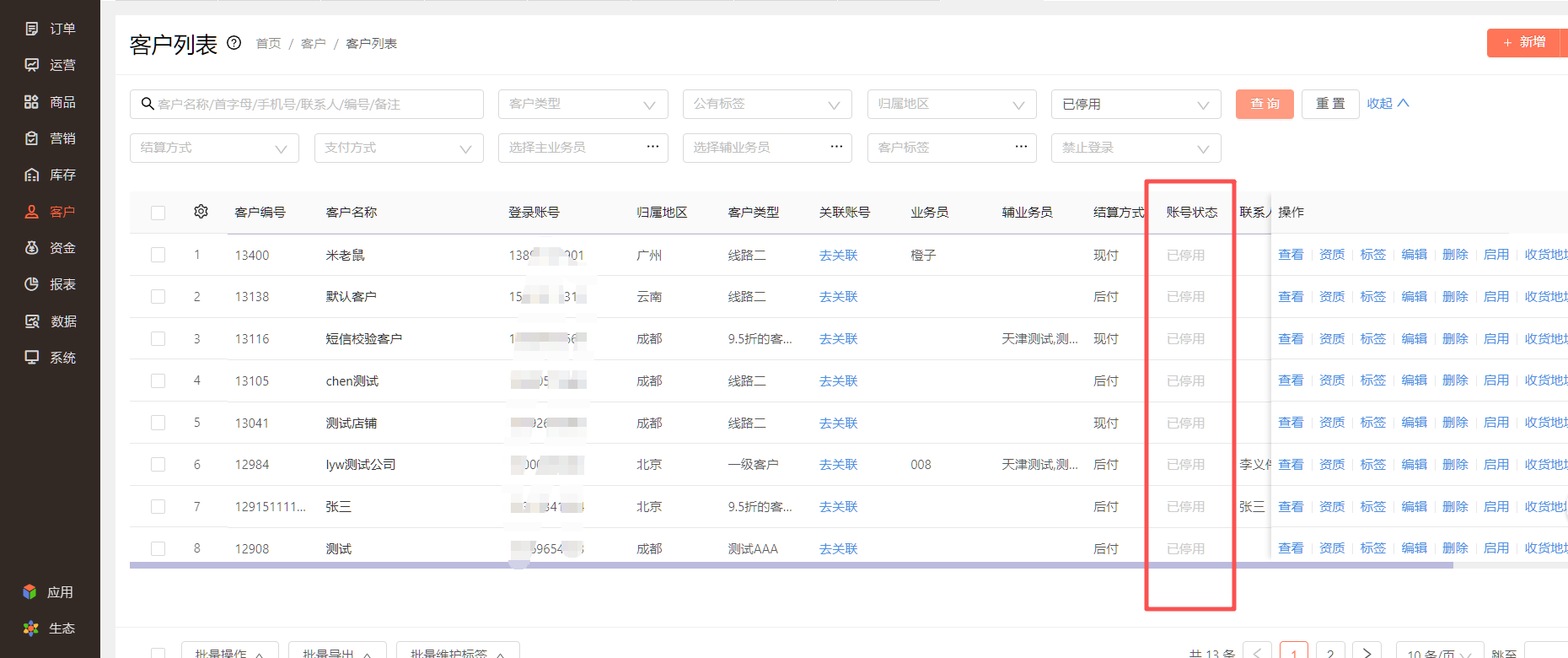Open the 已停用 account status dropdown
This screenshot has width=1568, height=658.
1136,104
